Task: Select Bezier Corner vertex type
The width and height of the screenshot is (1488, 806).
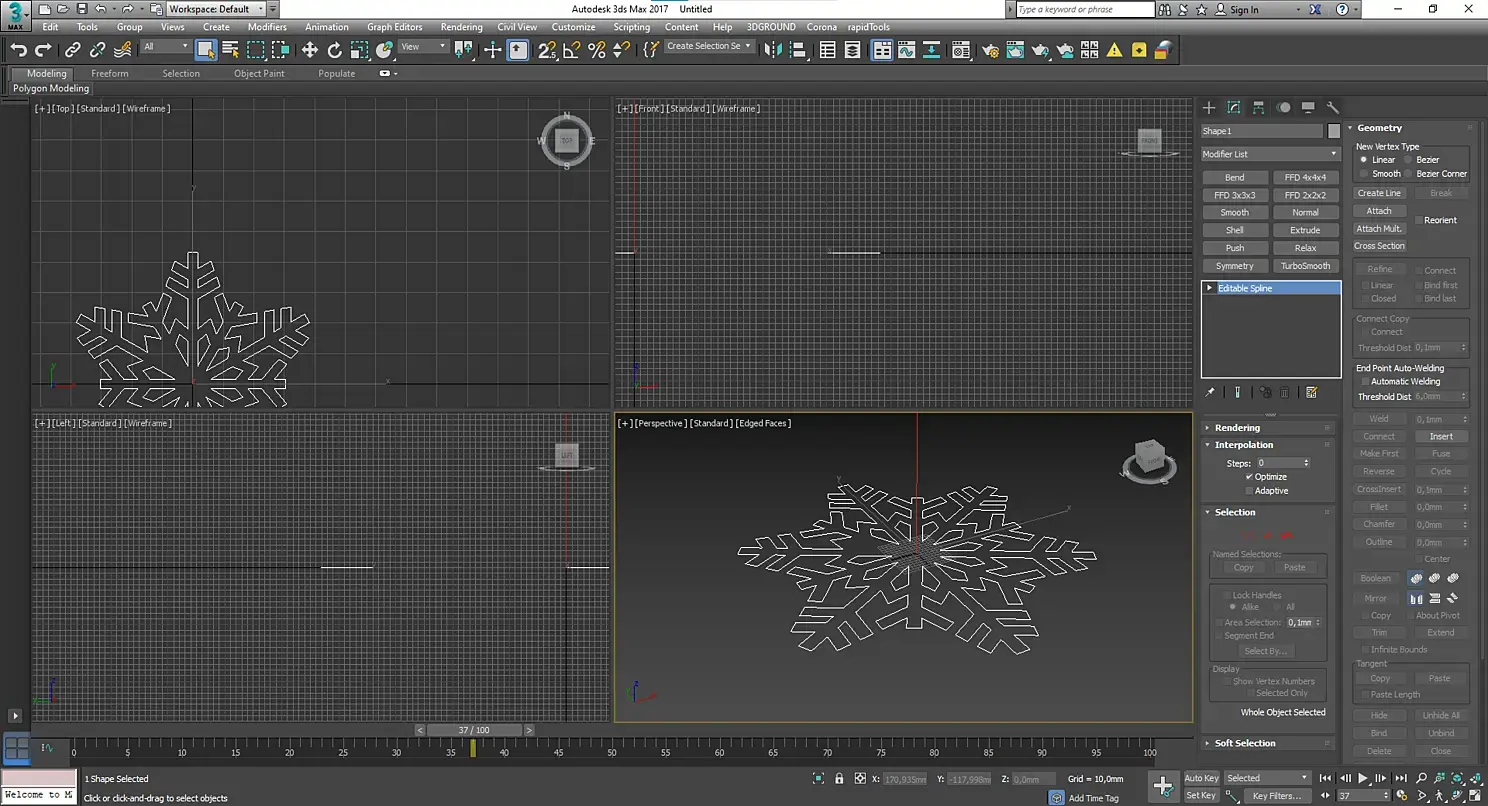Action: tap(1409, 174)
